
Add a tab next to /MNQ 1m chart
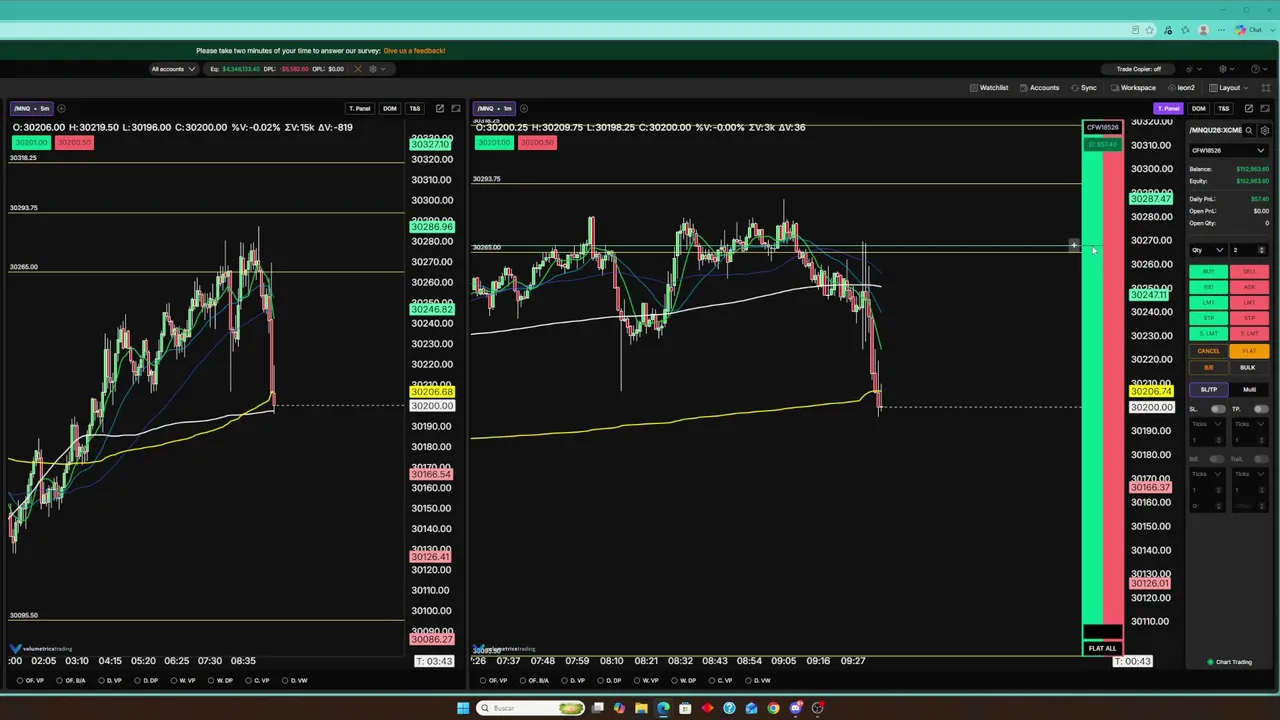point(524,108)
